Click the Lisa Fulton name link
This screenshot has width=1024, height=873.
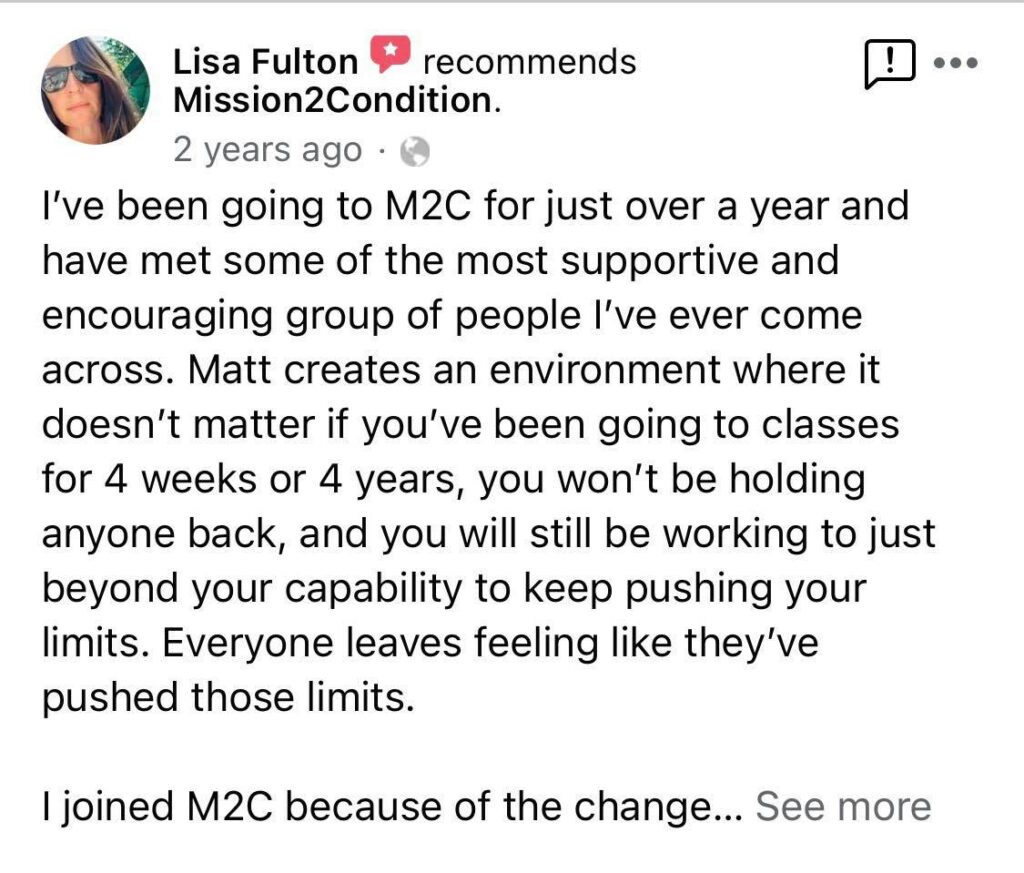tap(265, 63)
